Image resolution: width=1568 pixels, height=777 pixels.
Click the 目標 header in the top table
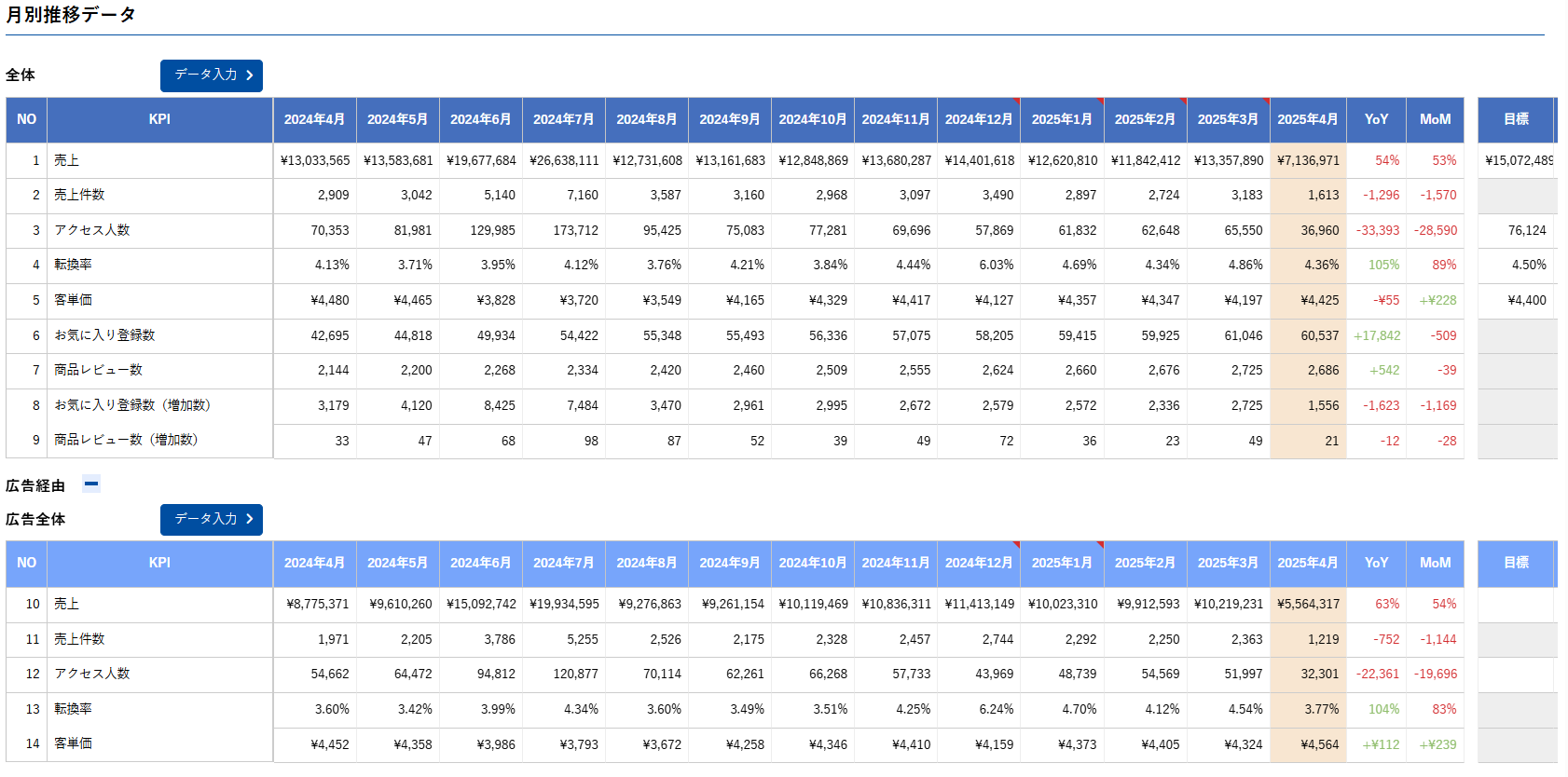click(x=1516, y=119)
